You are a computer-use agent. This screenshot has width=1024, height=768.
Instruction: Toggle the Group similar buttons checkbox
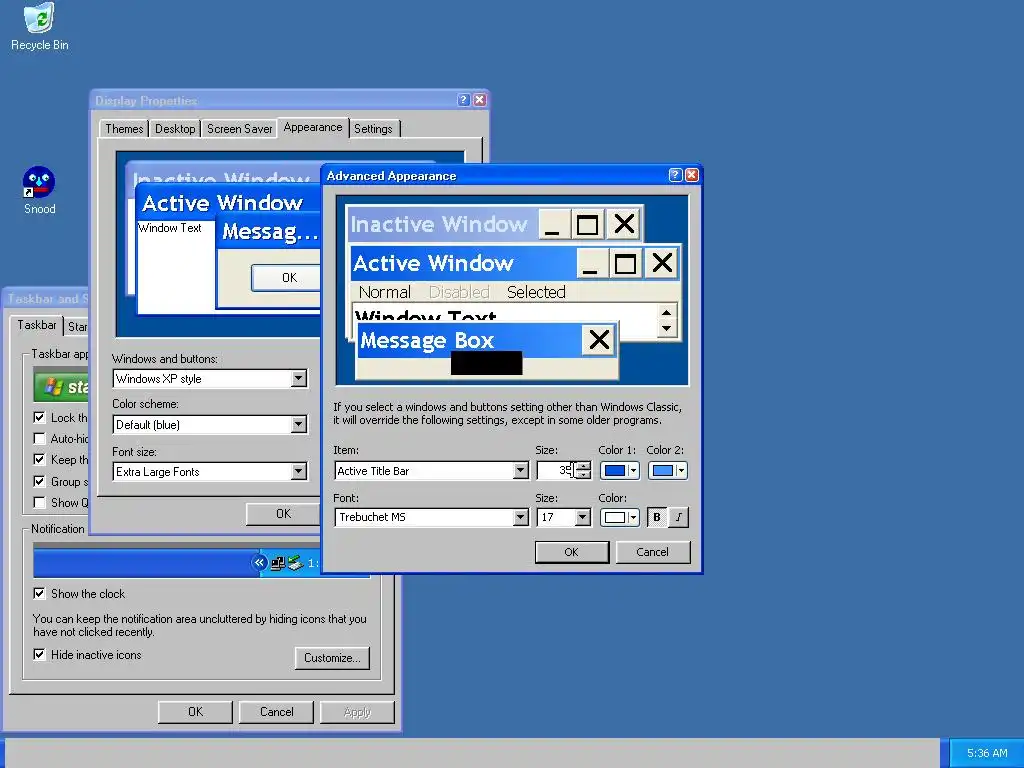40,481
